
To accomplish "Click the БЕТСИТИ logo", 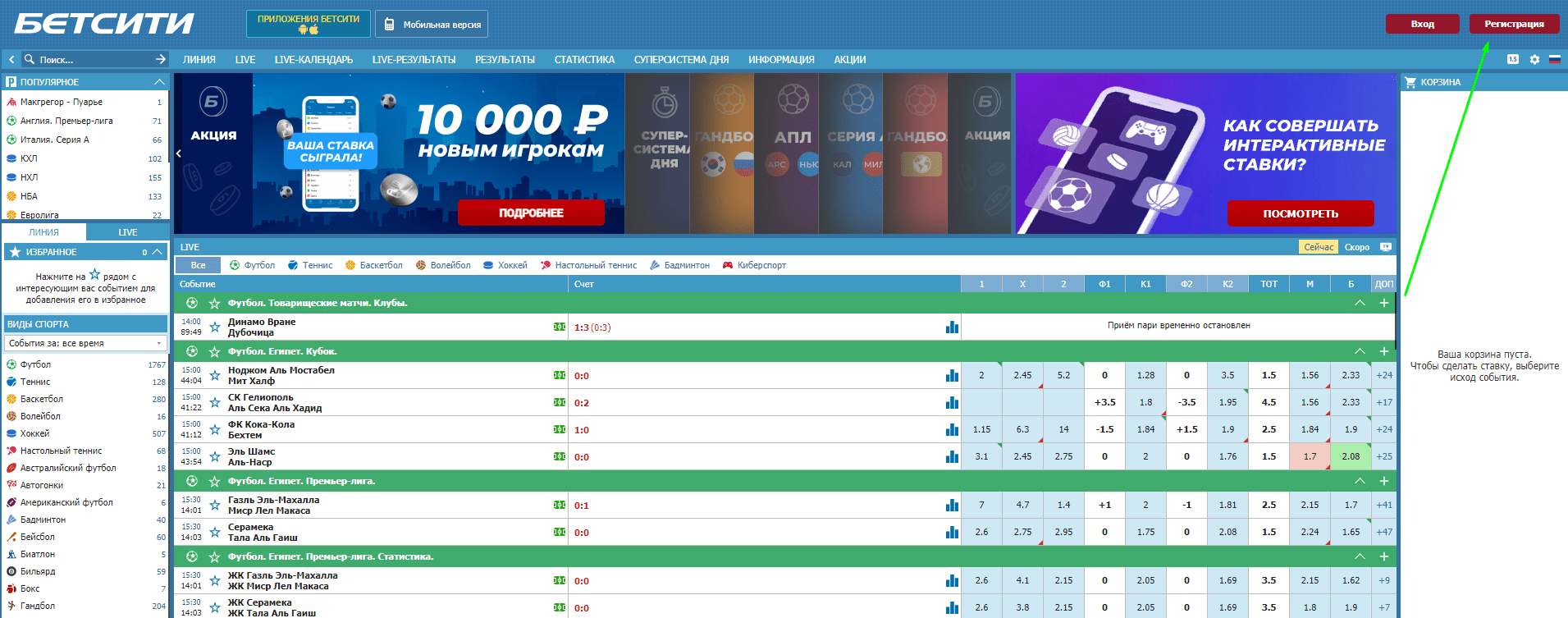I will tap(104, 24).
